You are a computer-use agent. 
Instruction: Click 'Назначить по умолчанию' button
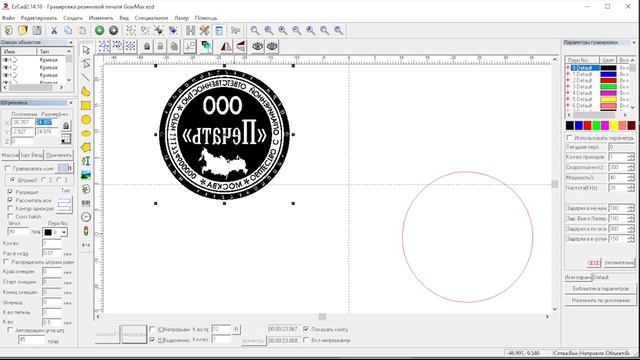(600, 300)
